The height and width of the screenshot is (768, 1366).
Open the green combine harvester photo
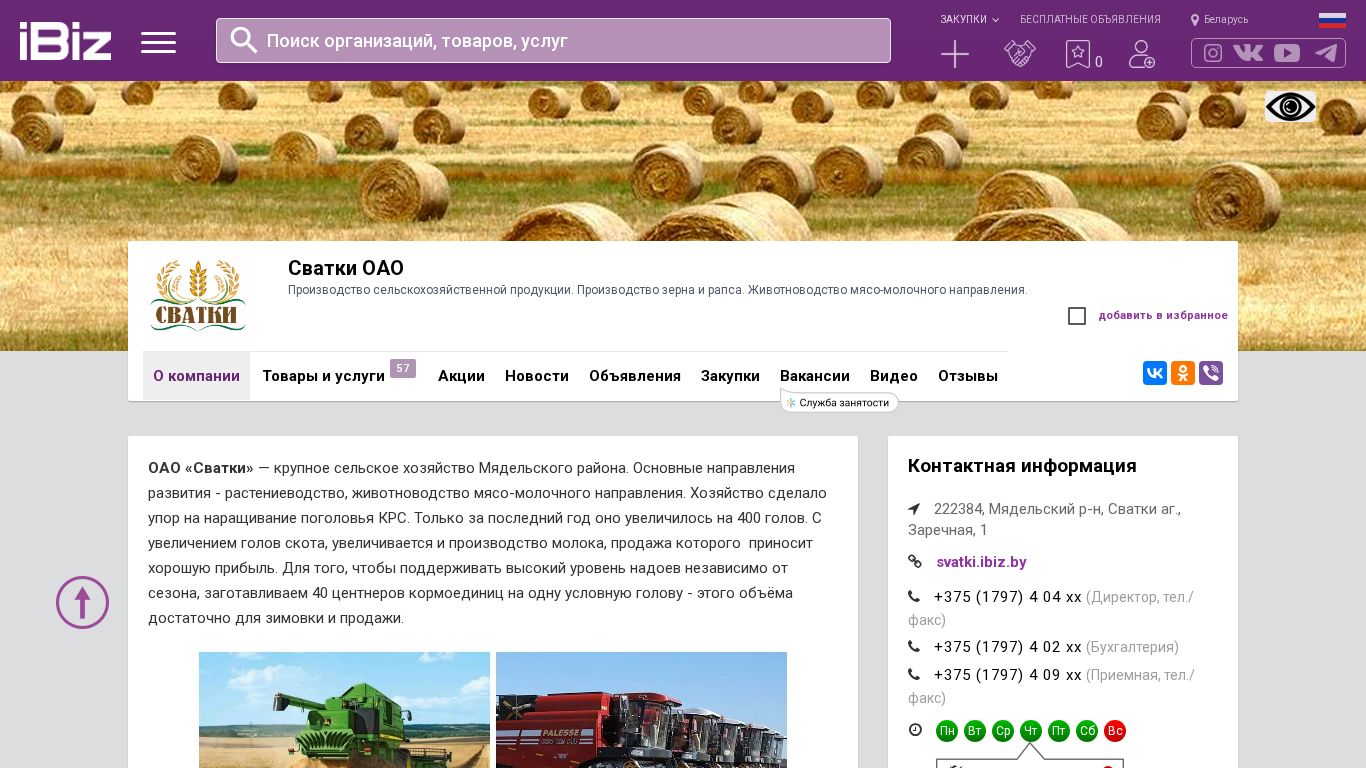344,710
